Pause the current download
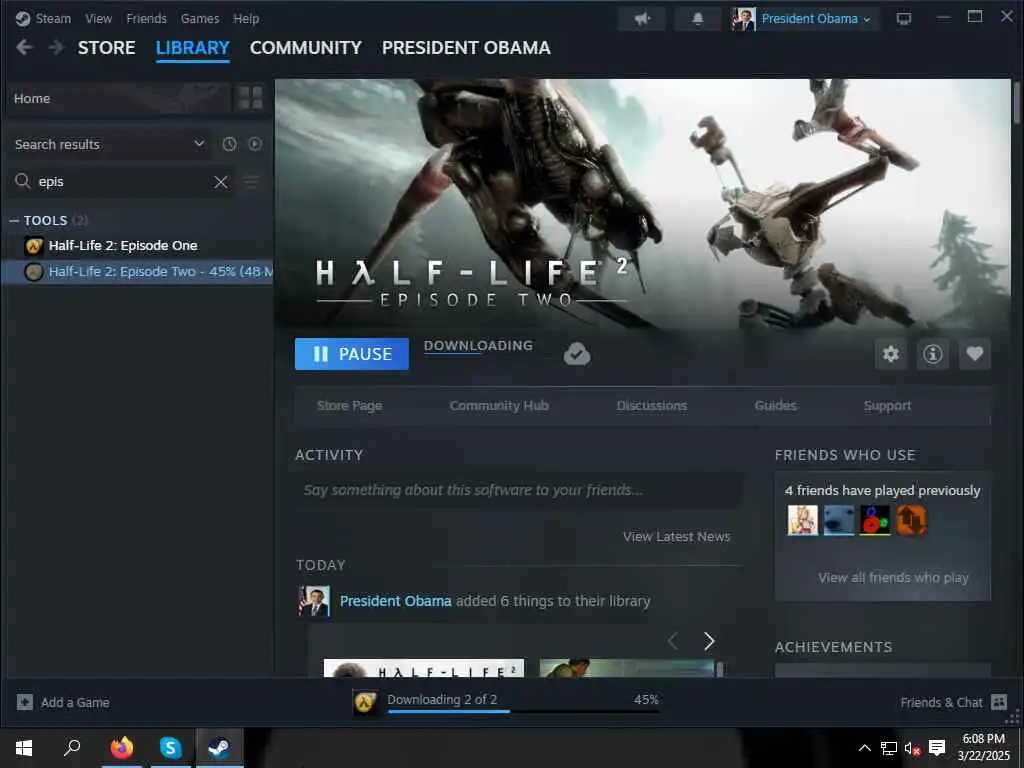 pos(352,354)
